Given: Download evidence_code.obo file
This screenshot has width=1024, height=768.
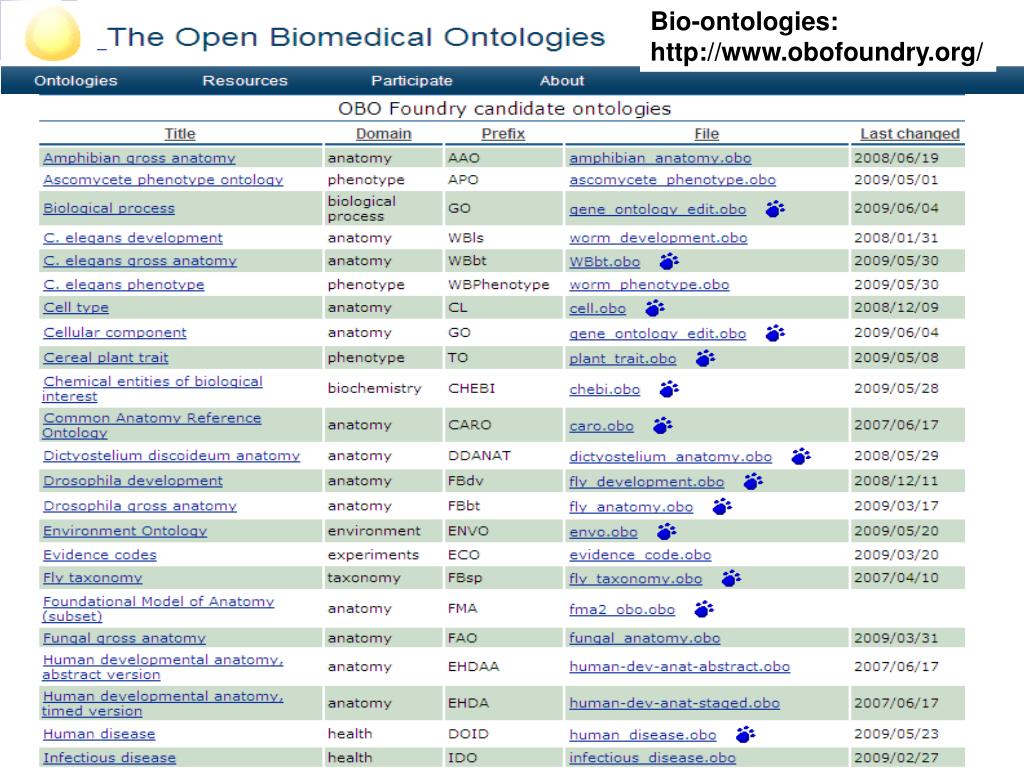Looking at the screenshot, I should [640, 555].
